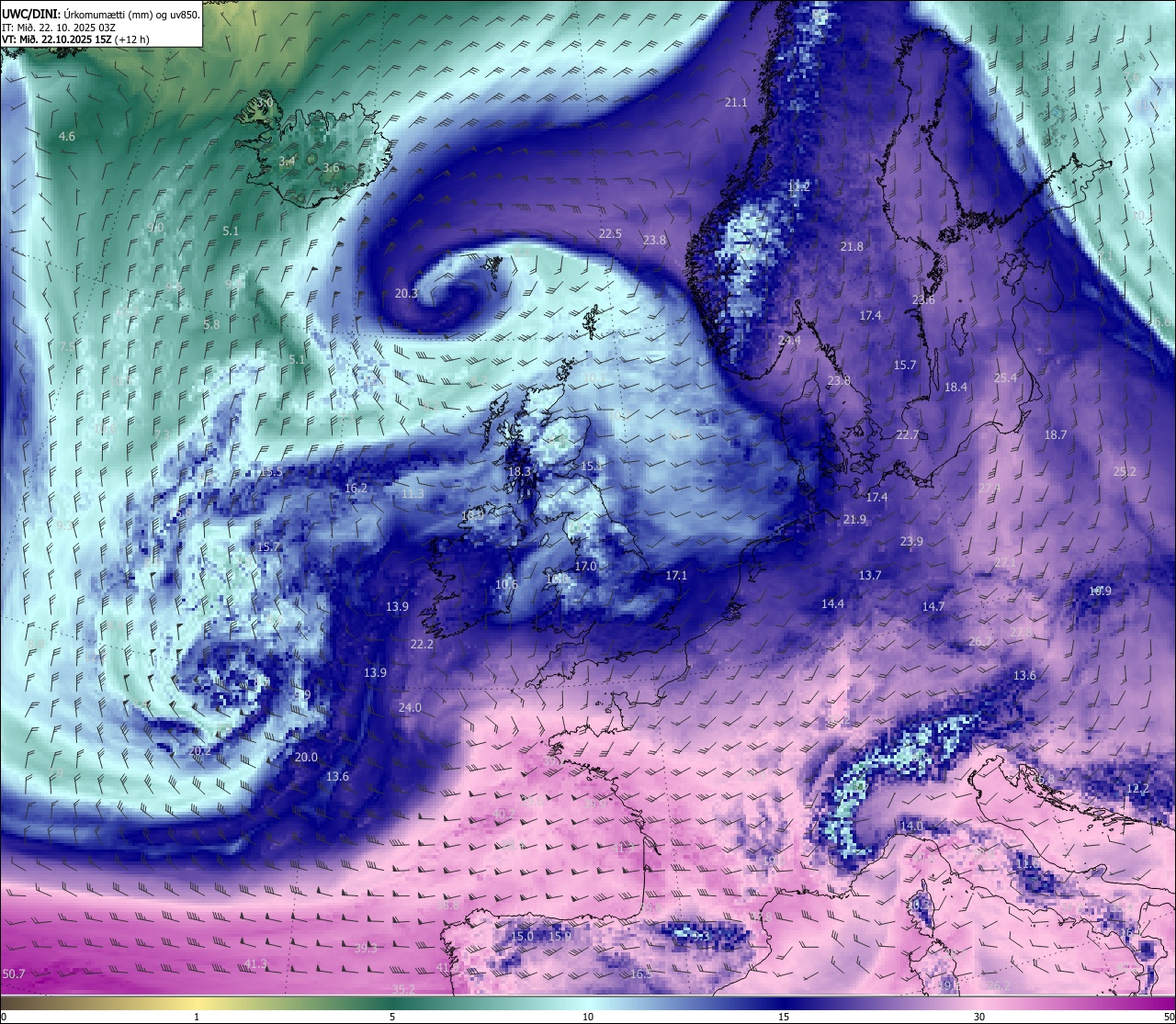Click the 16.2 value west of Scotland

(x=356, y=488)
